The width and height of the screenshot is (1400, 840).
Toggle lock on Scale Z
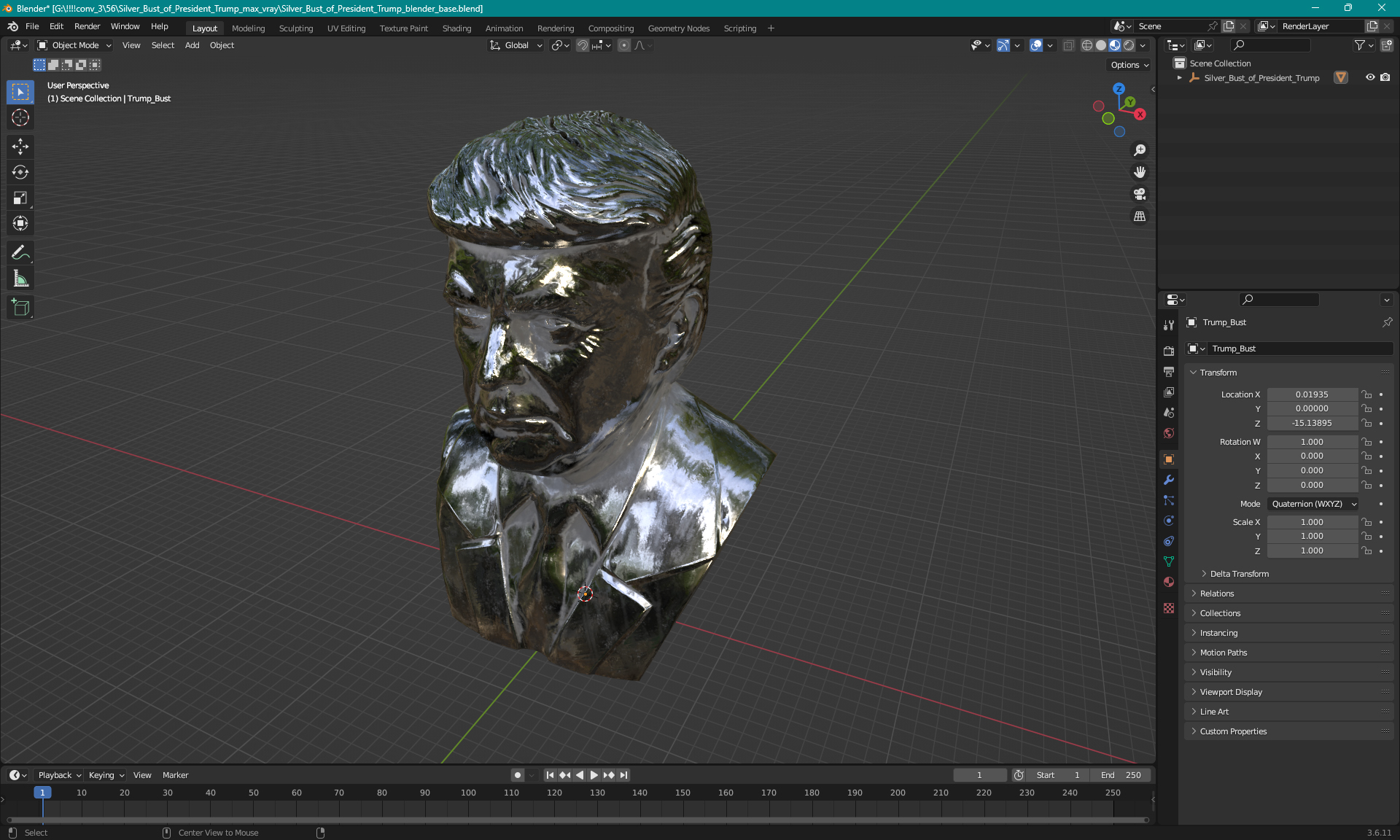point(1367,551)
